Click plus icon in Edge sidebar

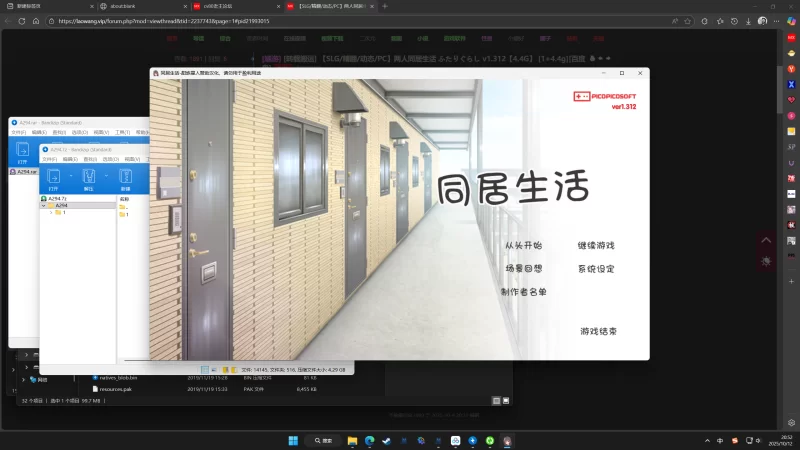click(791, 281)
